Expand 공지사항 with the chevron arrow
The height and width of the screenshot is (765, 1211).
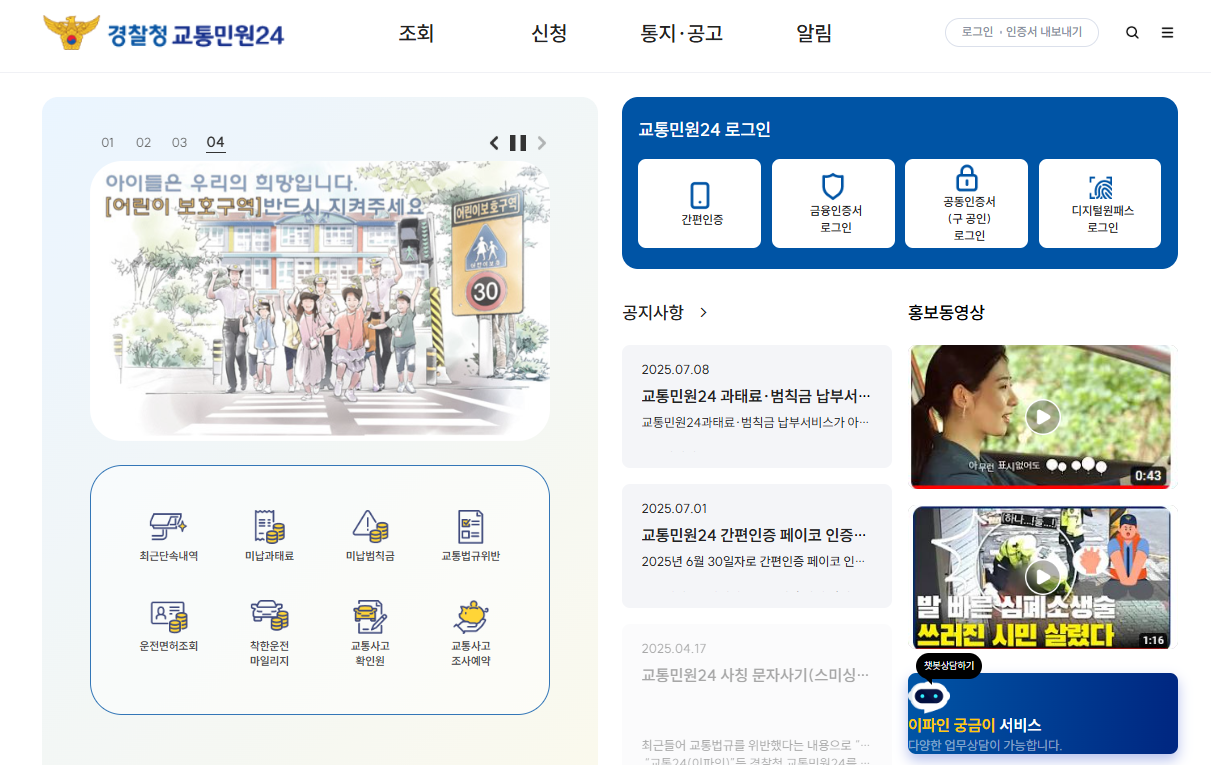tap(703, 312)
